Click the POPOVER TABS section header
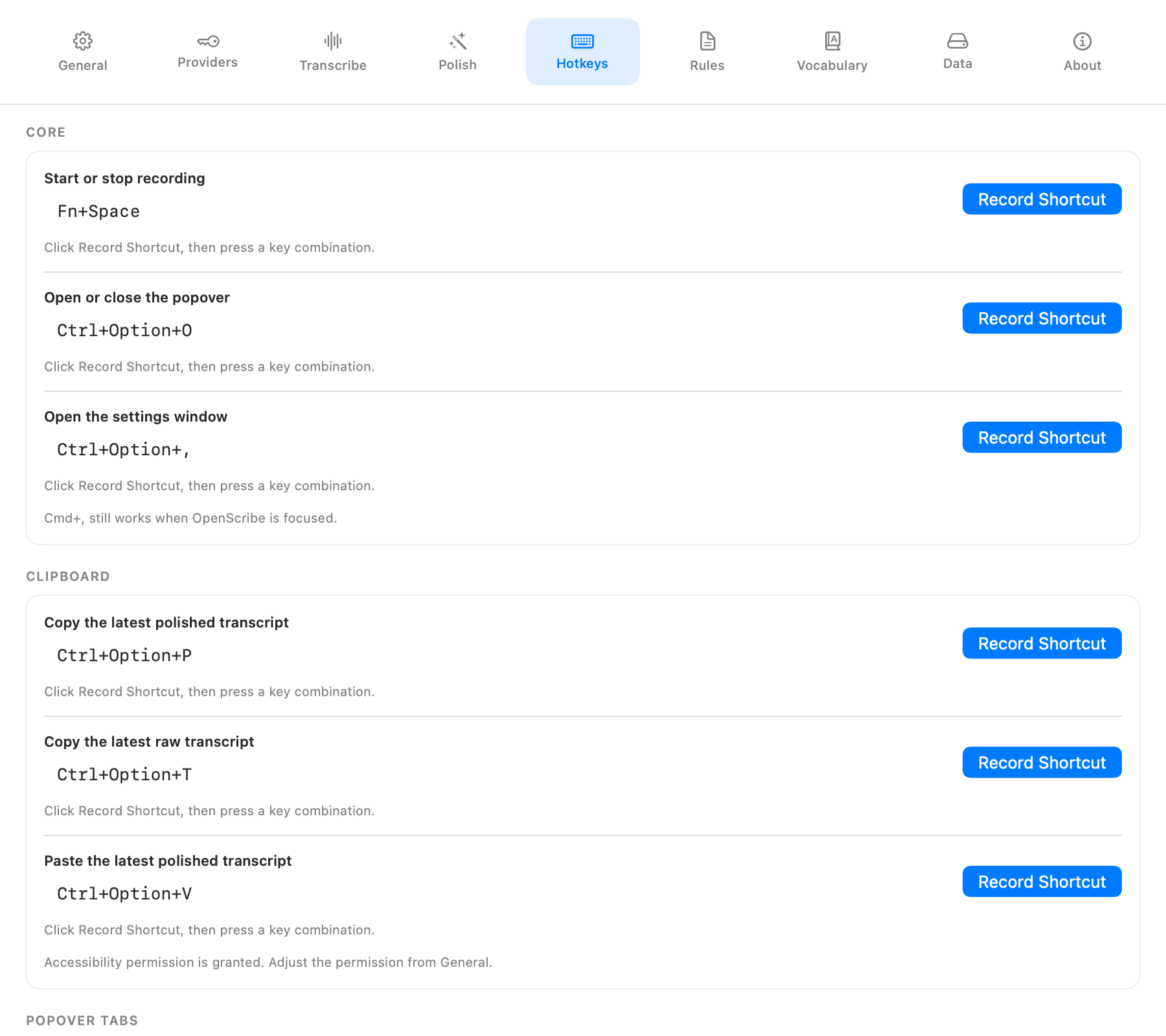Viewport: 1166px width, 1036px height. tap(82, 1020)
